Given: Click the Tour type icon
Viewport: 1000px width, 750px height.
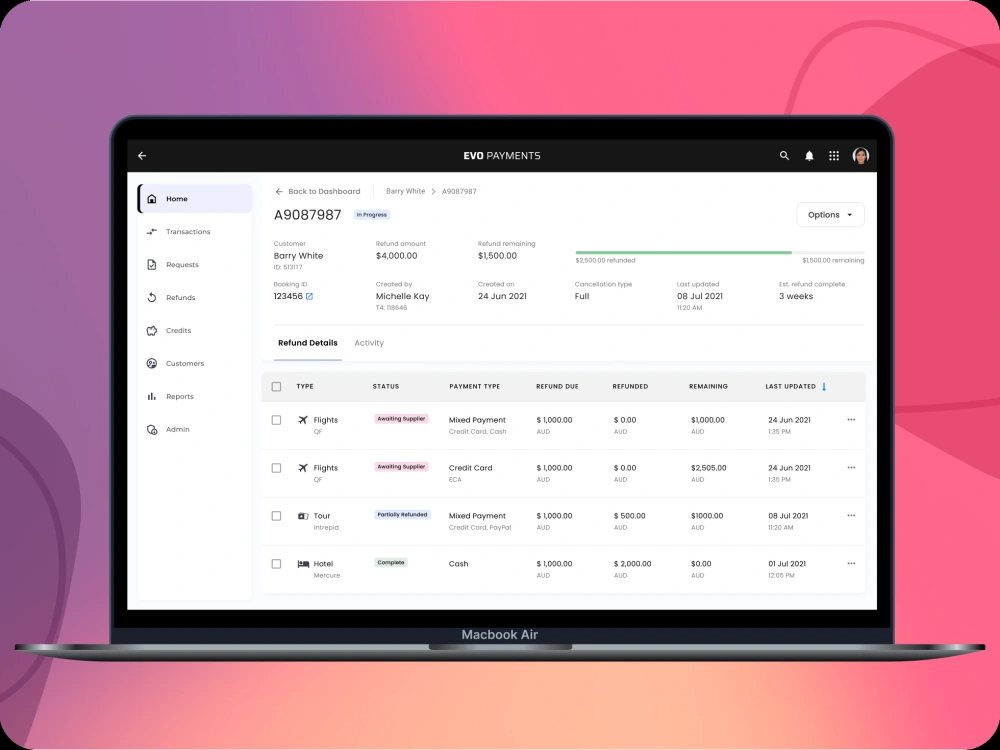Looking at the screenshot, I should [x=303, y=516].
